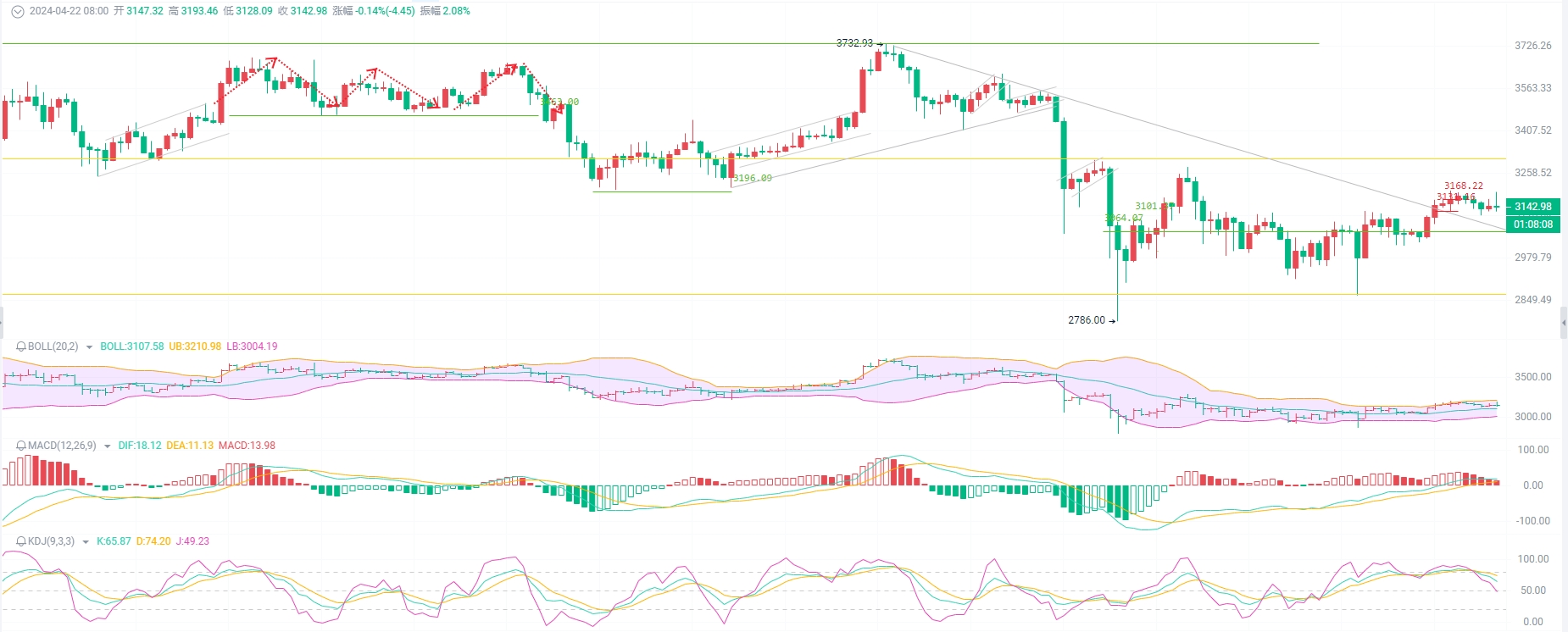Open the MACD(12,26,9) indicator dropdown arrow
This screenshot has height=632, width=1568.
coord(107,446)
